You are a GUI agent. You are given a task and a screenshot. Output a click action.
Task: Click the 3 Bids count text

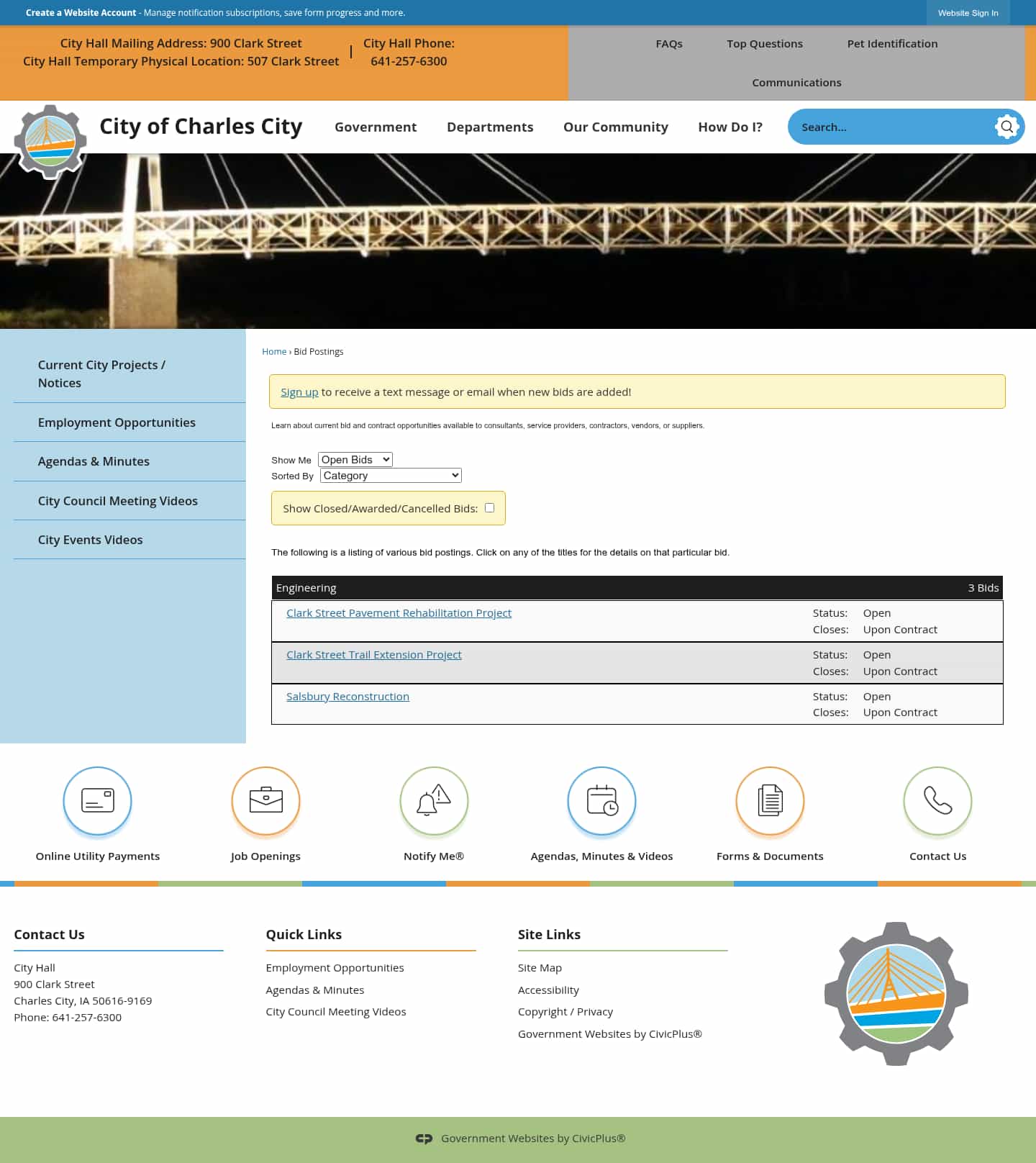(983, 588)
